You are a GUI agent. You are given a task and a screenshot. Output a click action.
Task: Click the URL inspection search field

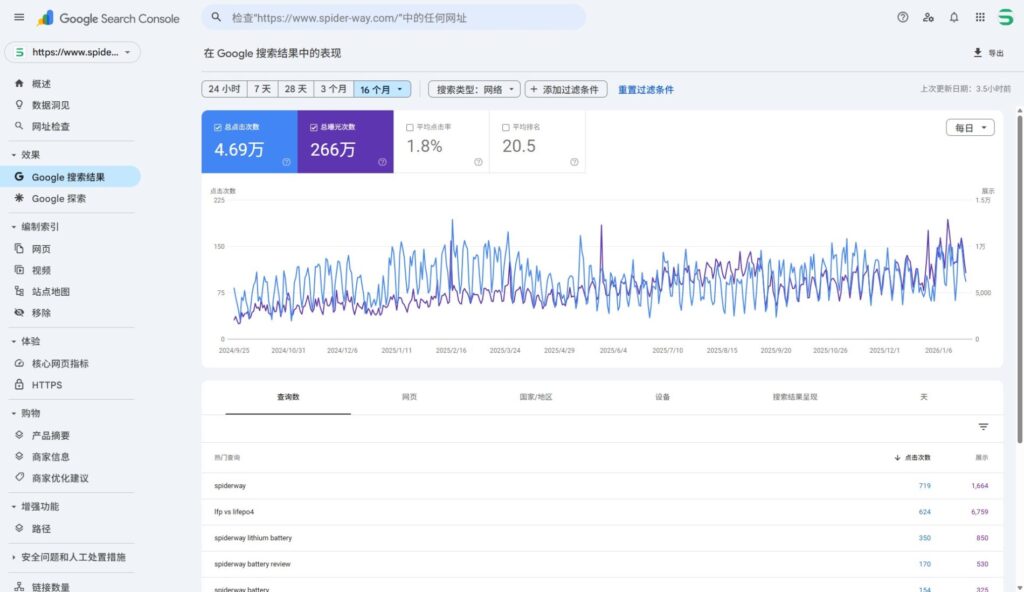400,18
